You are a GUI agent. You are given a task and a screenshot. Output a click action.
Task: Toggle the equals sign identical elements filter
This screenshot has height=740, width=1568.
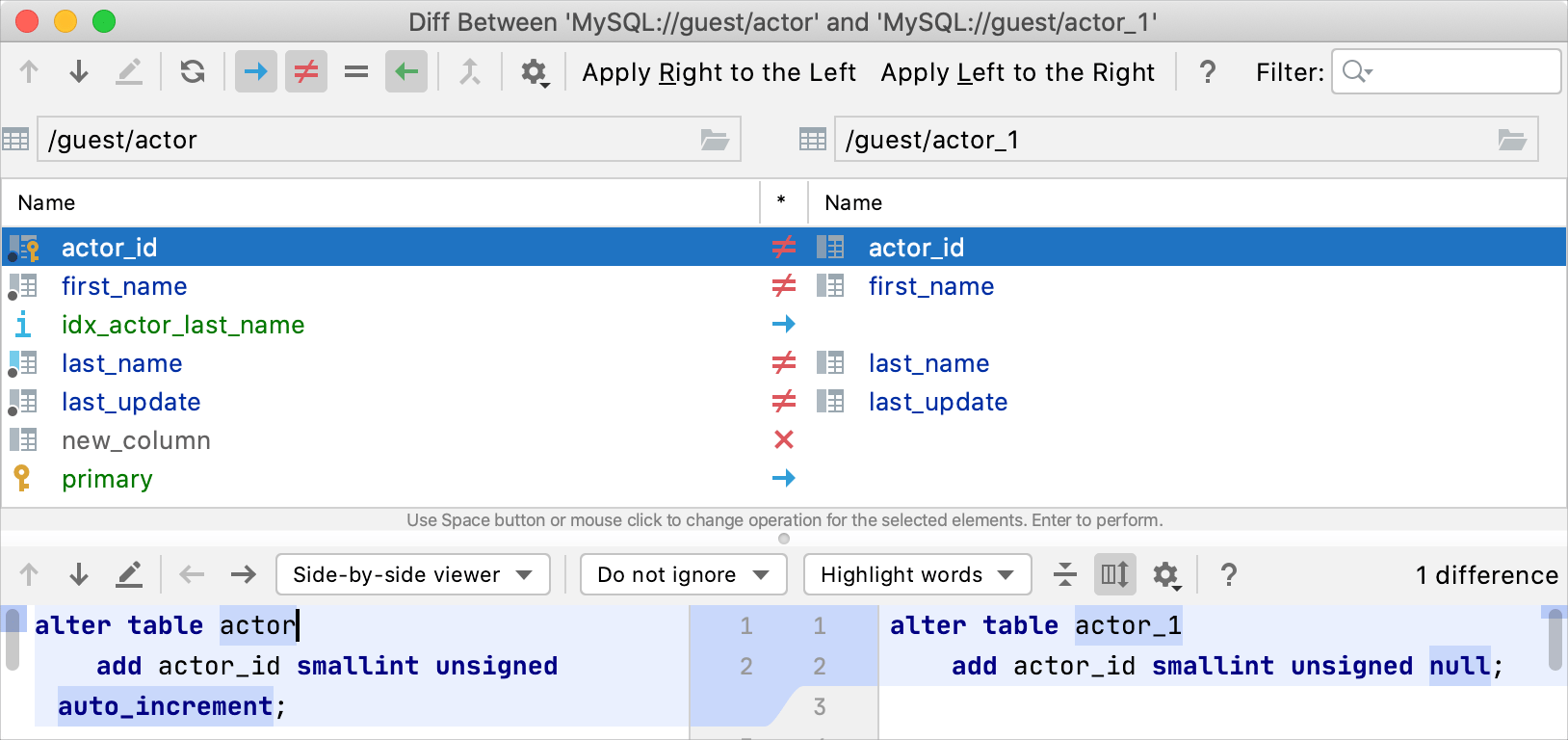(356, 72)
